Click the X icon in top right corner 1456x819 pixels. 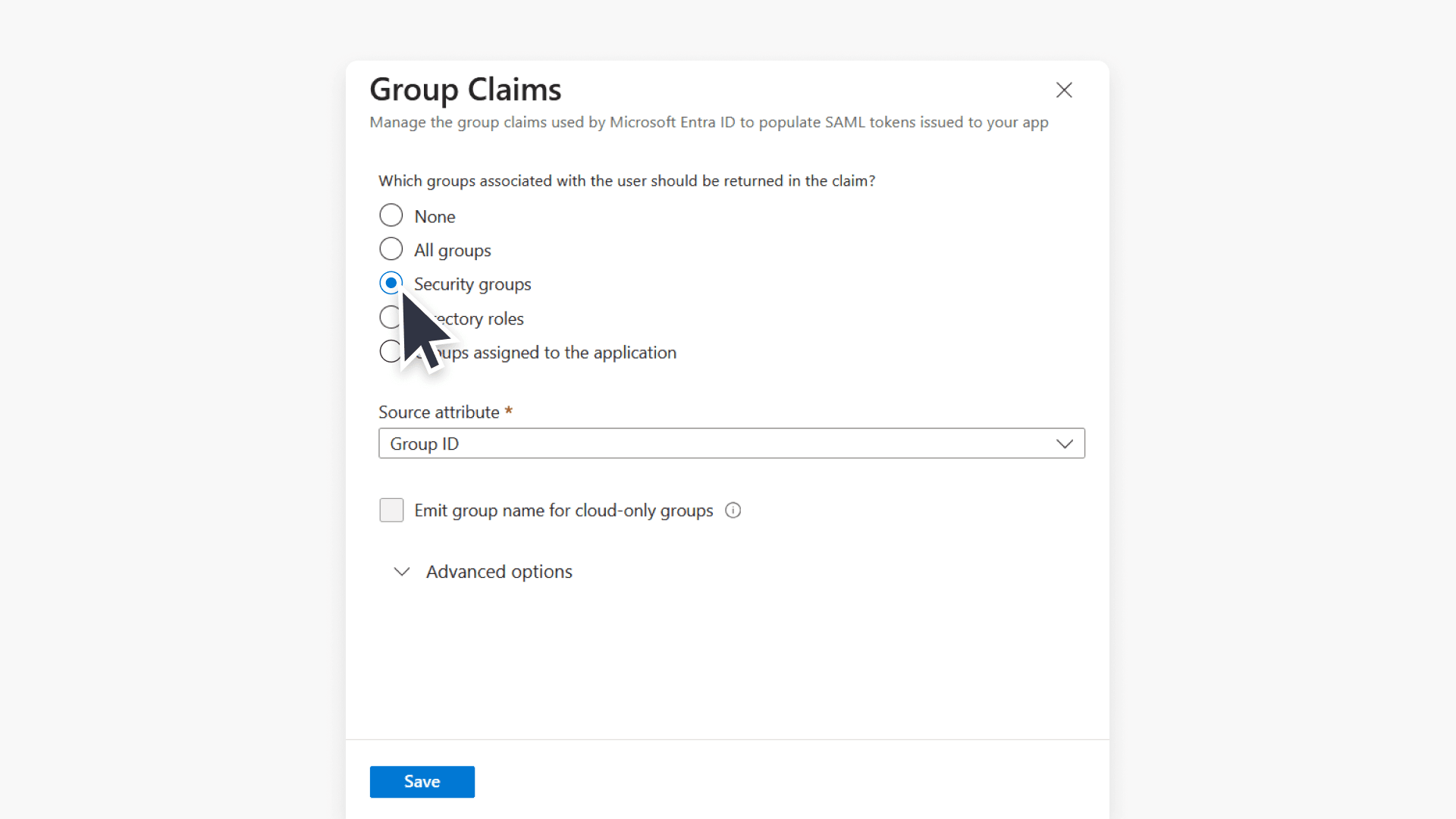1063,89
